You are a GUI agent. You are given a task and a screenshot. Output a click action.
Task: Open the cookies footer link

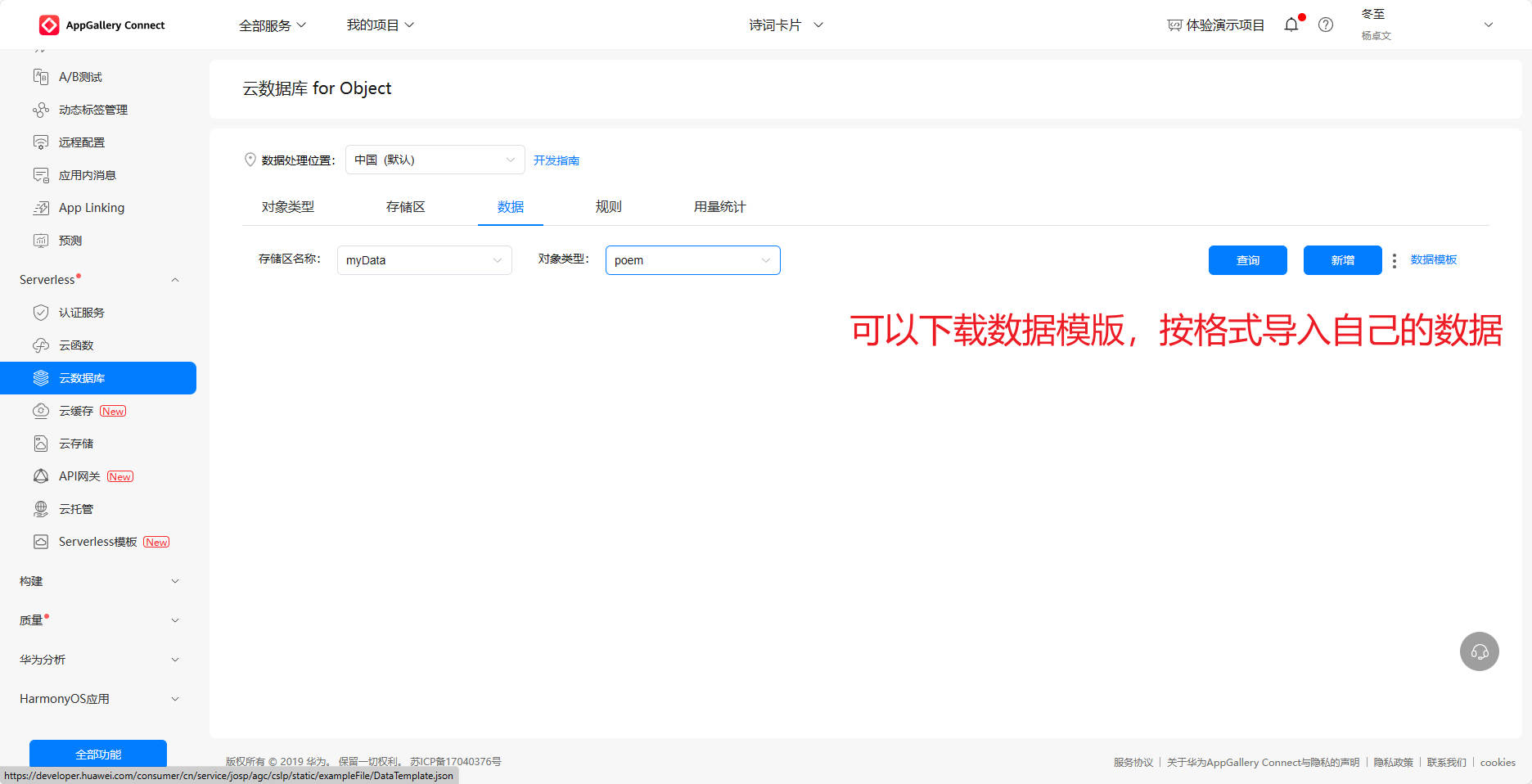[1498, 762]
